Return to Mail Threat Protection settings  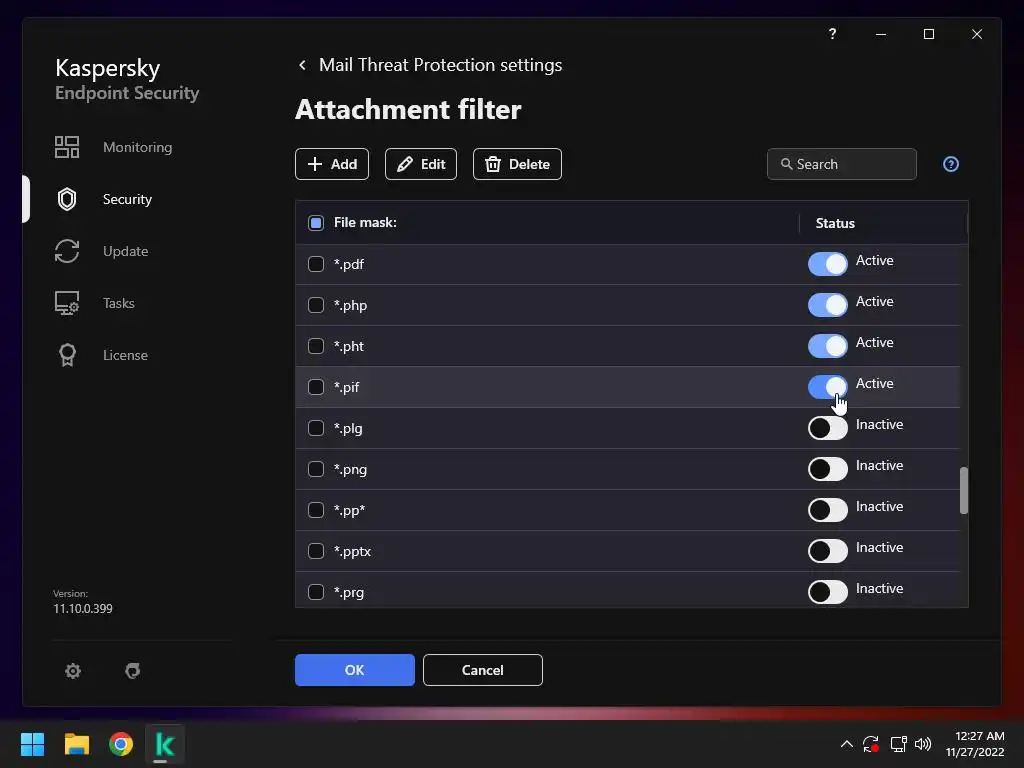440,65
